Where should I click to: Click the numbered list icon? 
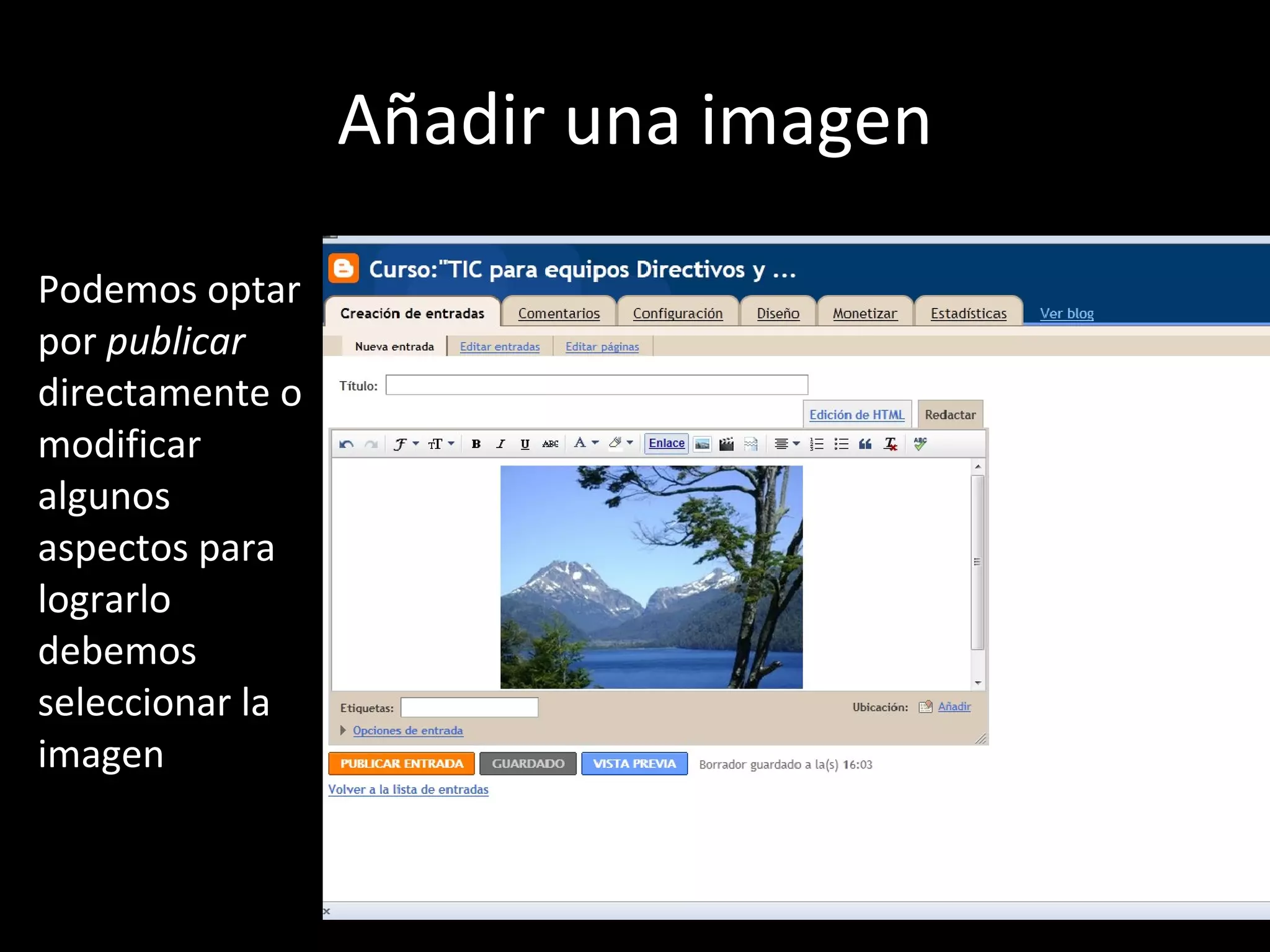click(817, 444)
